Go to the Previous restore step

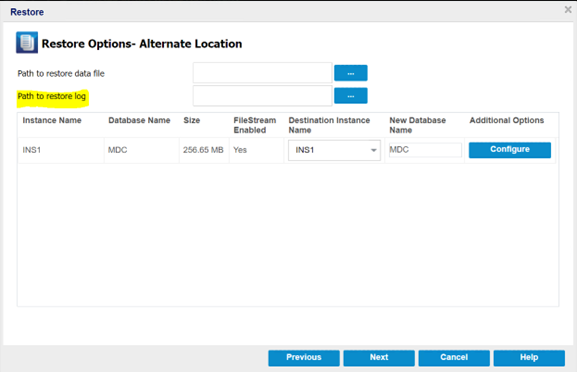304,358
